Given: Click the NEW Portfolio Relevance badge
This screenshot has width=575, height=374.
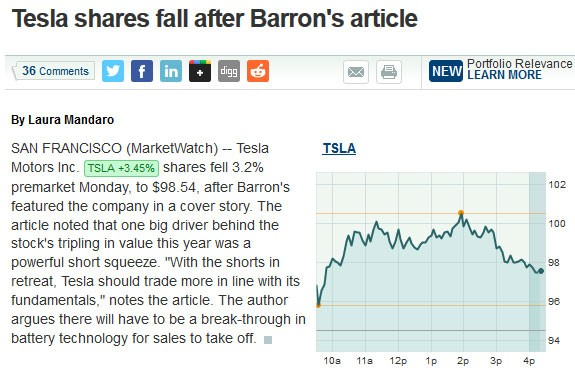Looking at the screenshot, I should 446,71.
